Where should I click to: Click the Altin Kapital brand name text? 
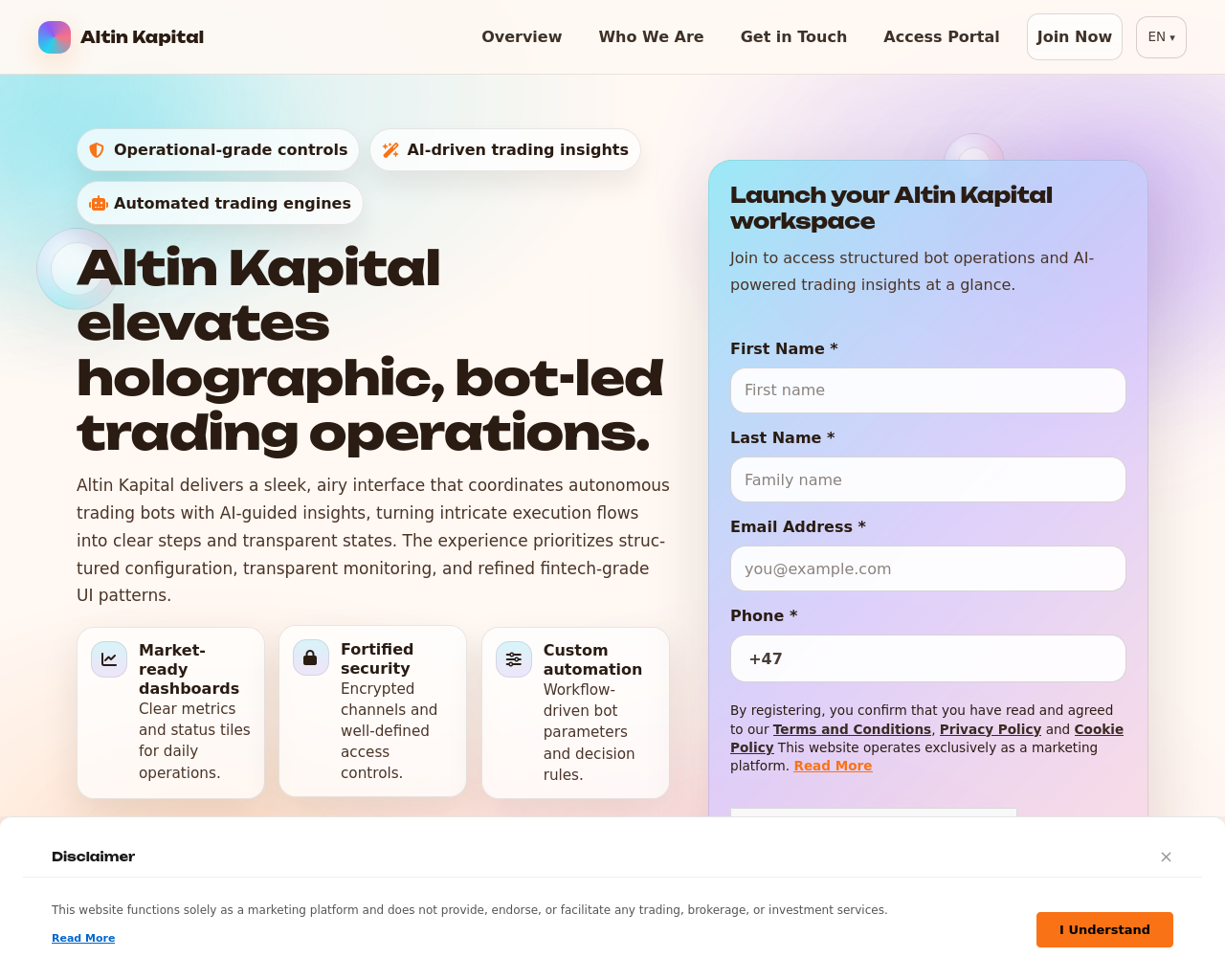click(142, 37)
